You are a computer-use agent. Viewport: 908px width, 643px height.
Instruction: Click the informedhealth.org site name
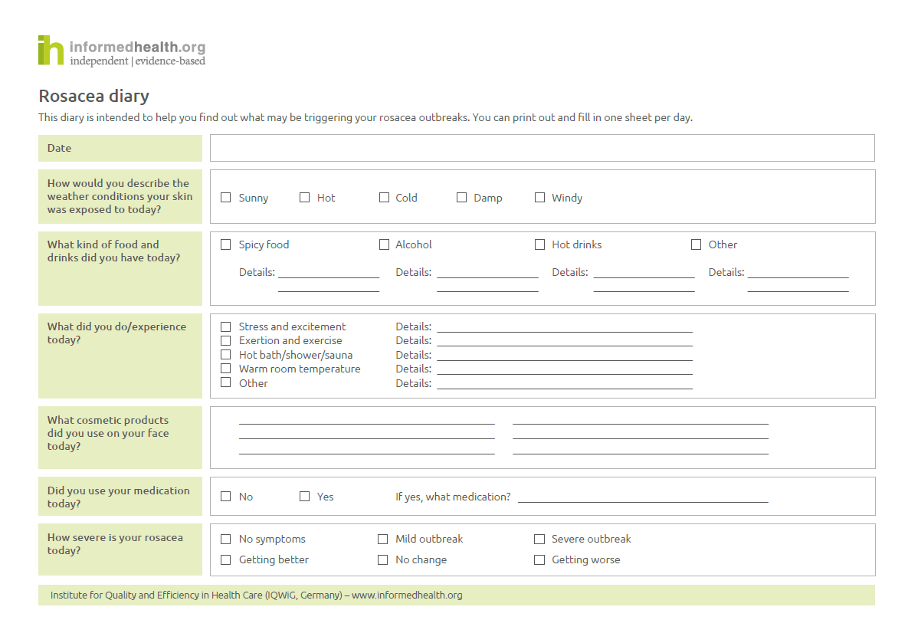[x=137, y=47]
